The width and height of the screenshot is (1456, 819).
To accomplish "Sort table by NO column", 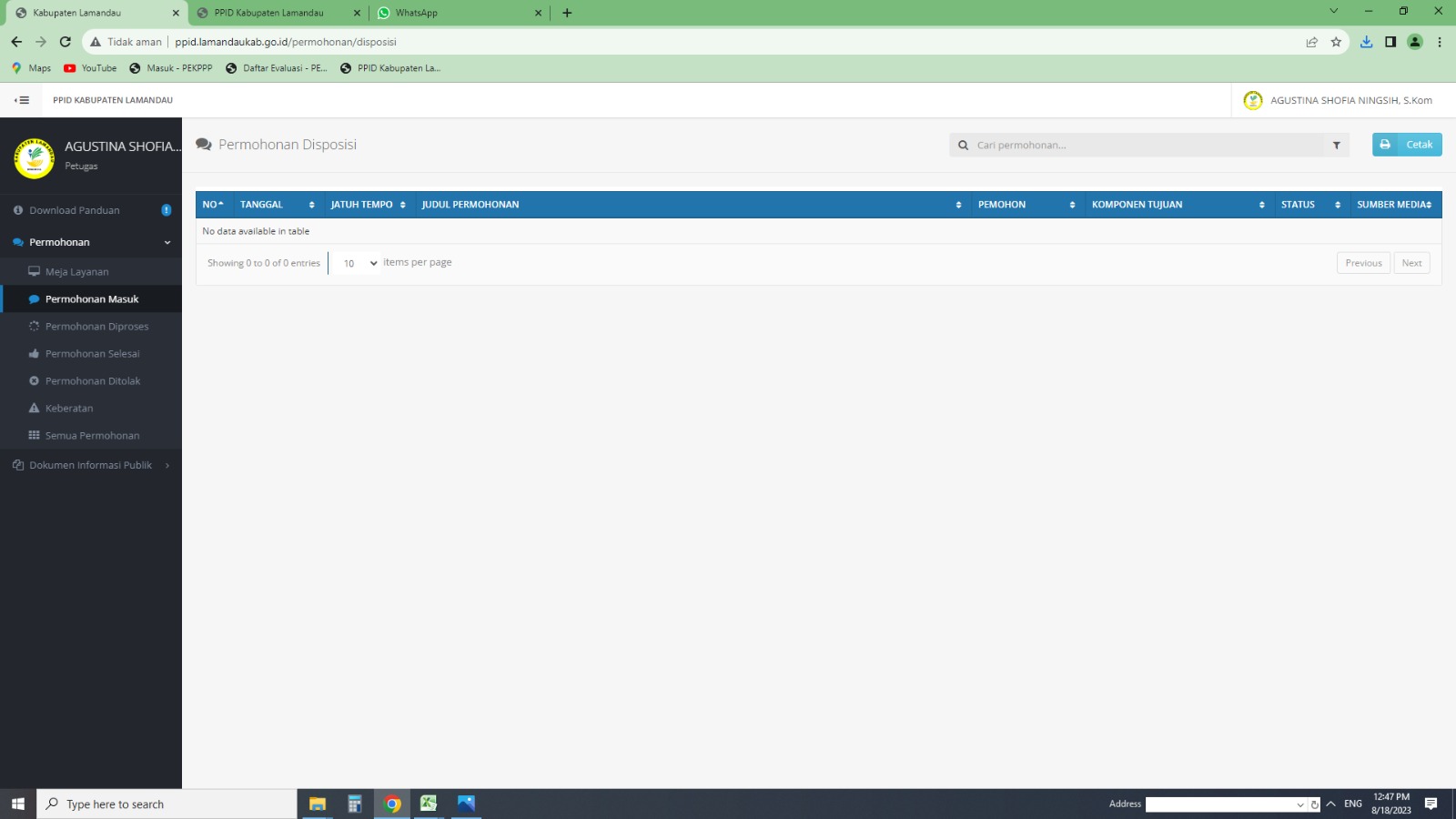I will (214, 205).
